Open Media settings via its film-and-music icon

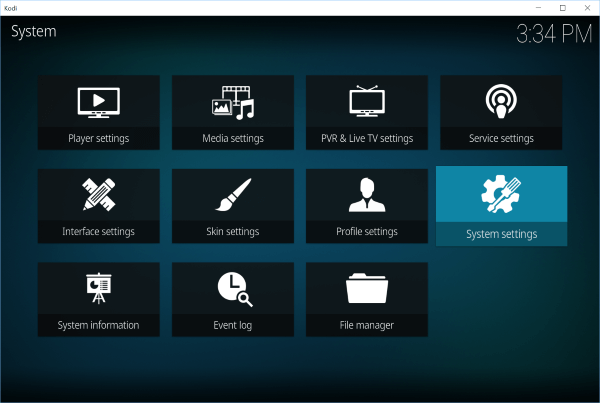[233, 101]
